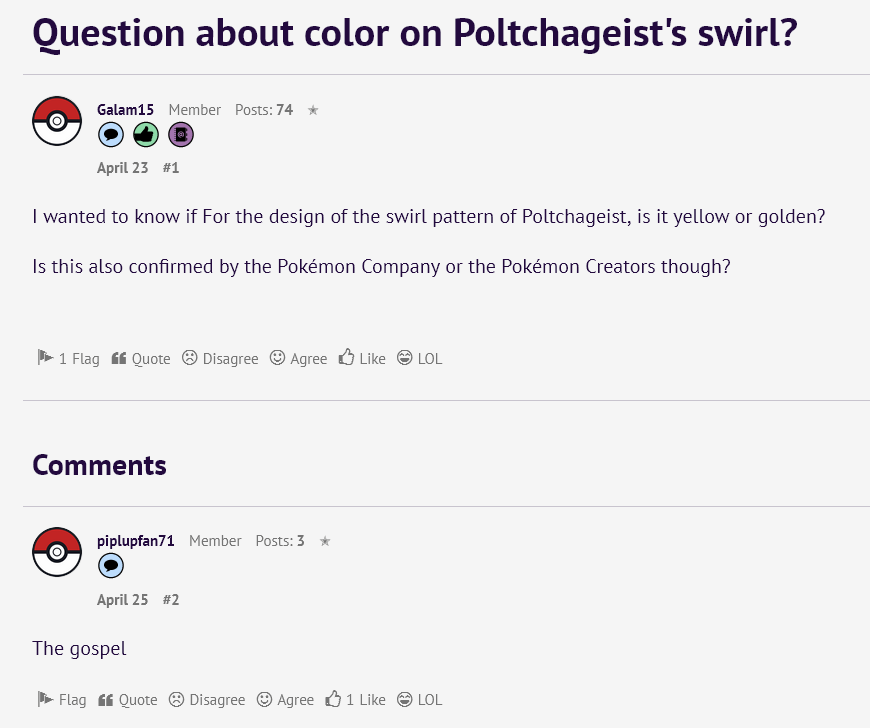Screen dimensions: 870x728
Task: Click the green thumbs-up badge under Galam15
Action: (146, 135)
